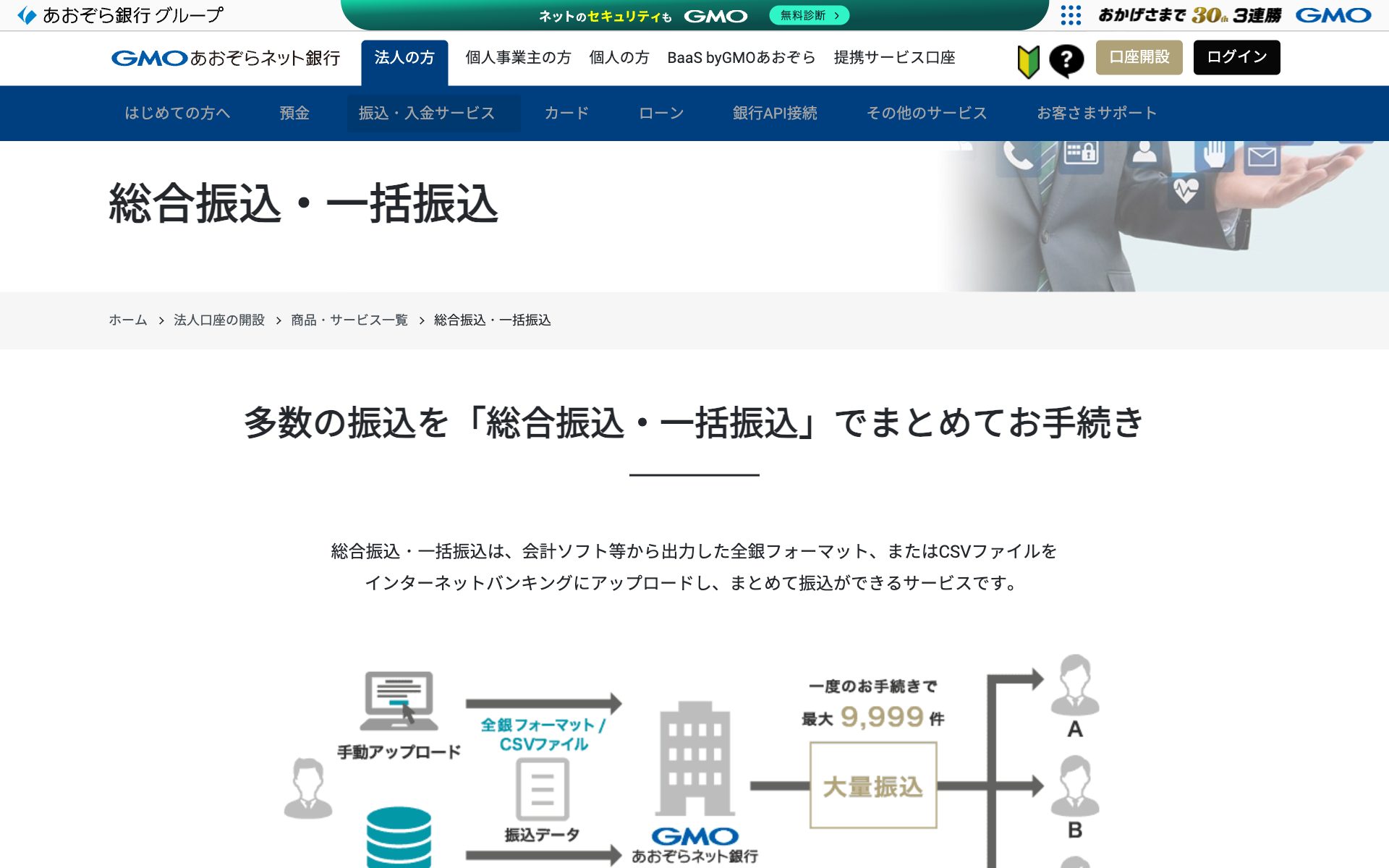Viewport: 1389px width, 868px height.
Task: Open the 銀行API接続 menu
Action: click(775, 113)
